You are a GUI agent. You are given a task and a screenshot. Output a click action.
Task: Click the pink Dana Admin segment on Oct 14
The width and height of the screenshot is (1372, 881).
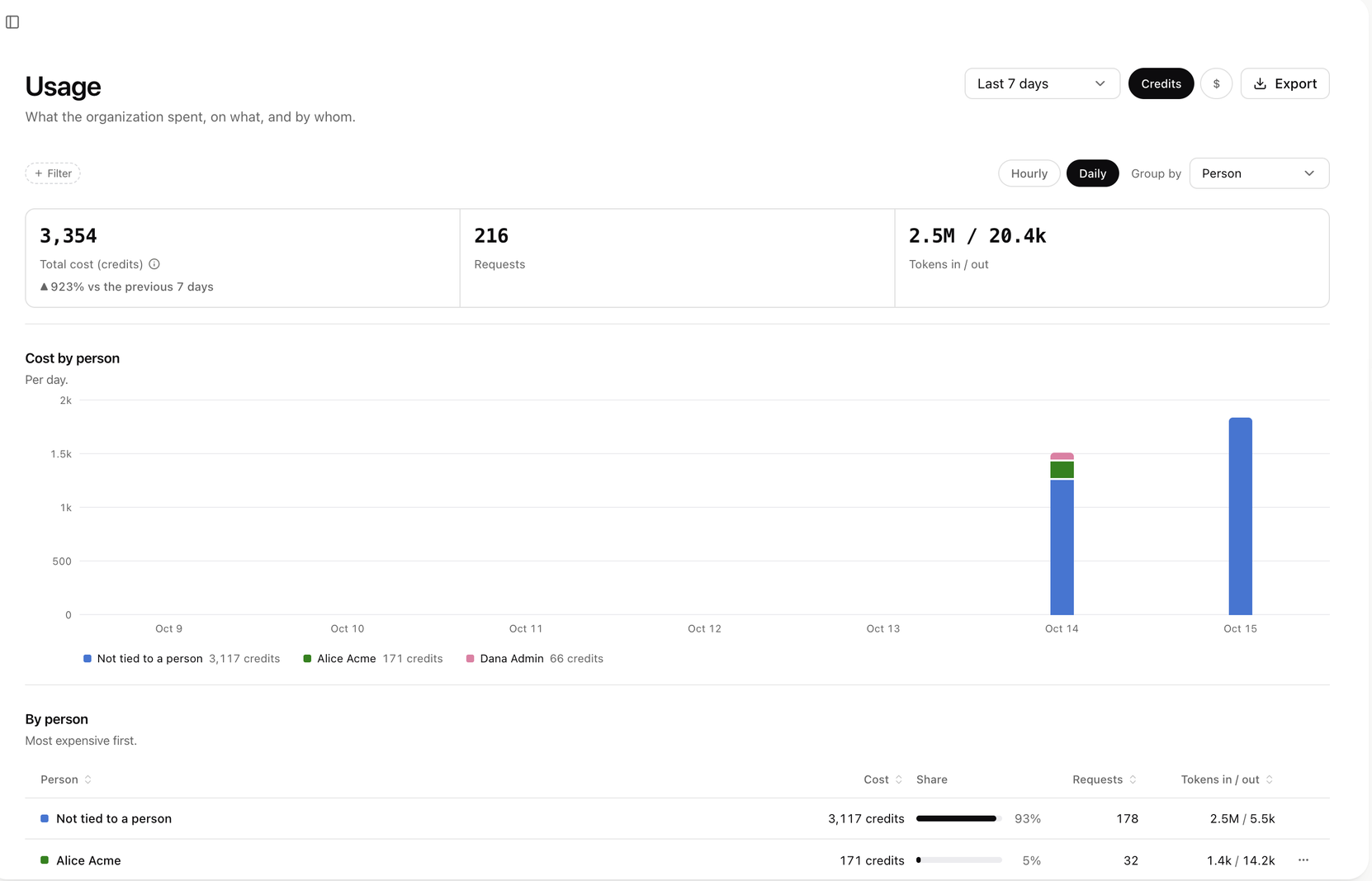pos(1062,456)
